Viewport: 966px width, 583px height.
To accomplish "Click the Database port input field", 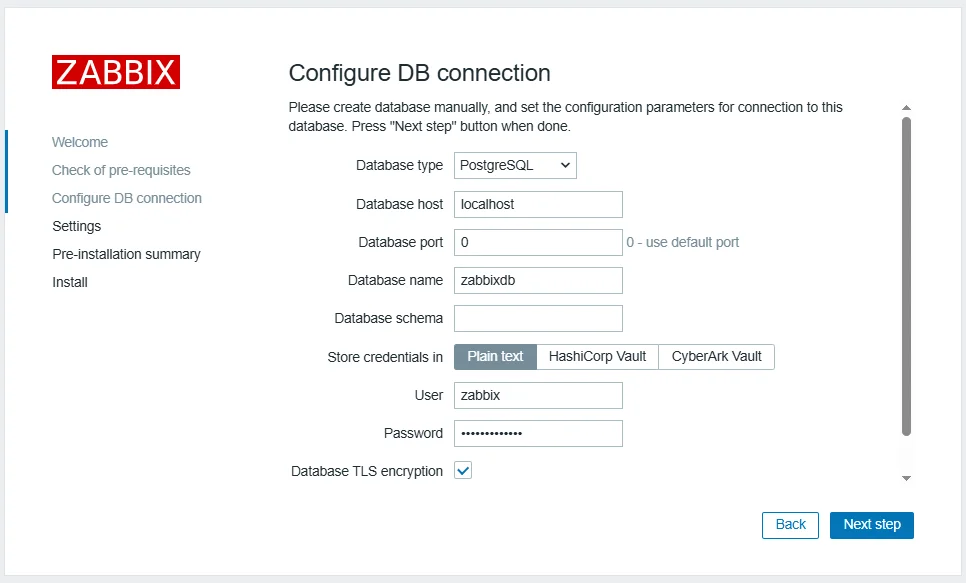I will 538,242.
